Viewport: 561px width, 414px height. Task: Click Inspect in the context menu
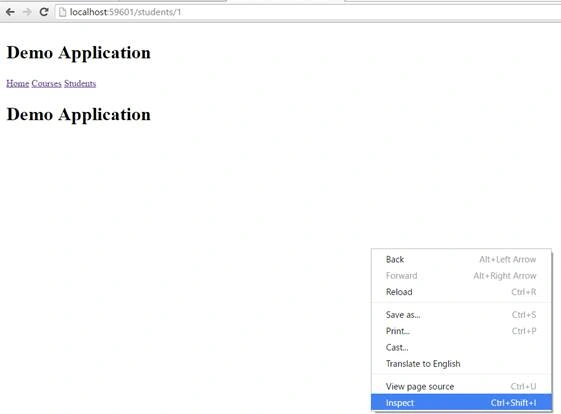pos(462,403)
